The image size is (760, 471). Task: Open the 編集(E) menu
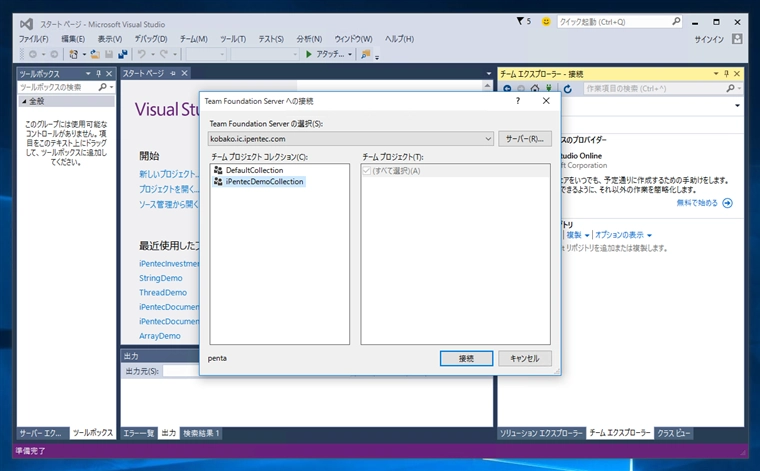point(73,39)
